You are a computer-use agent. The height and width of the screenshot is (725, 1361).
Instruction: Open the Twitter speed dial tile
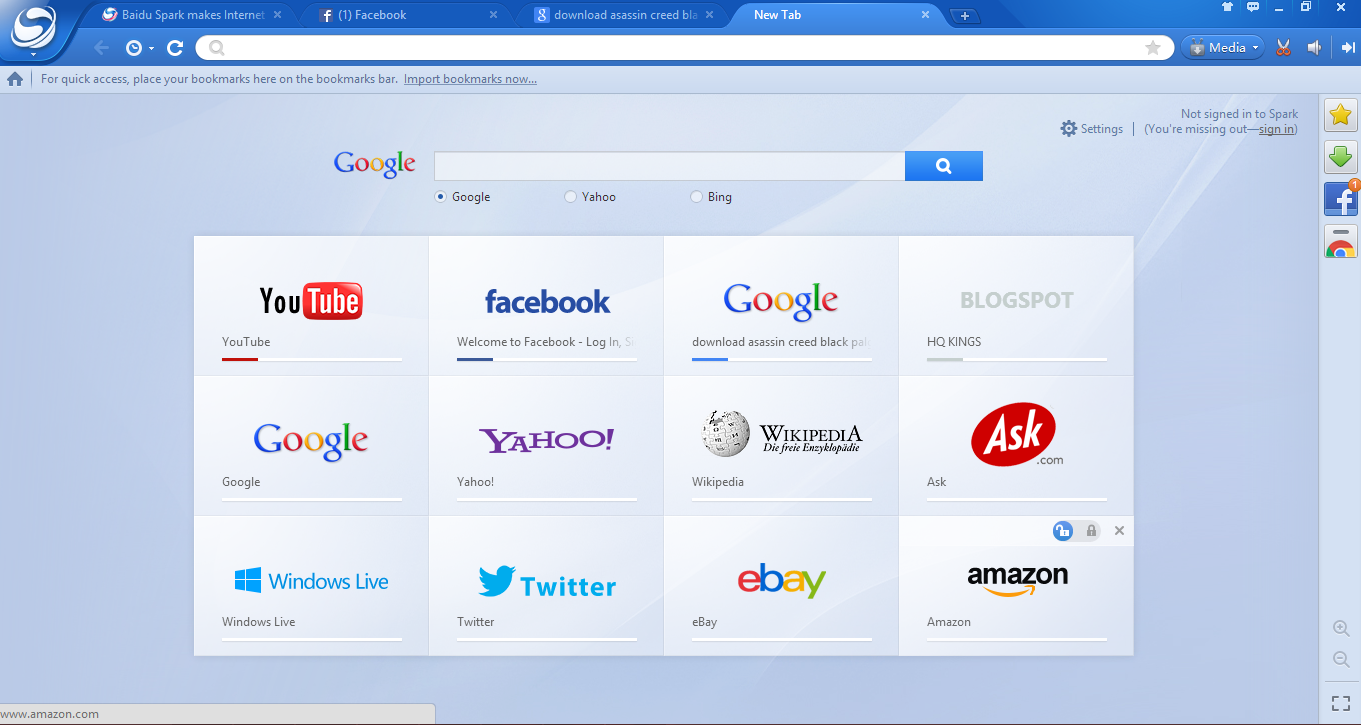tap(546, 586)
